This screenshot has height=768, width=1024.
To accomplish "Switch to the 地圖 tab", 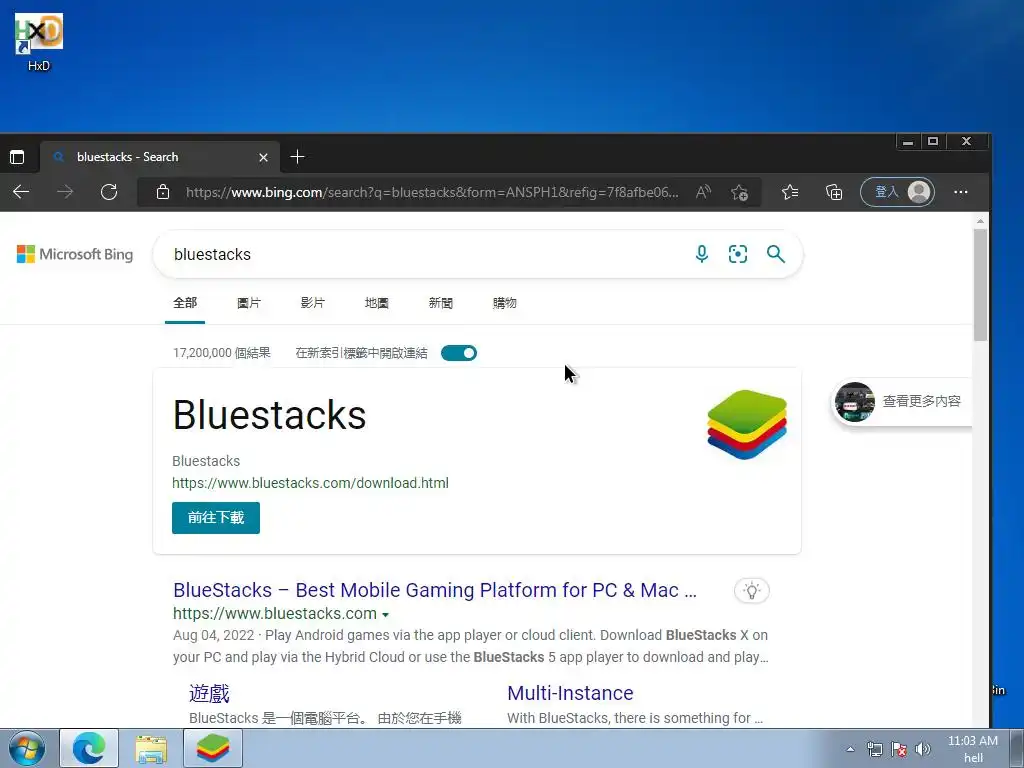I will click(x=376, y=303).
